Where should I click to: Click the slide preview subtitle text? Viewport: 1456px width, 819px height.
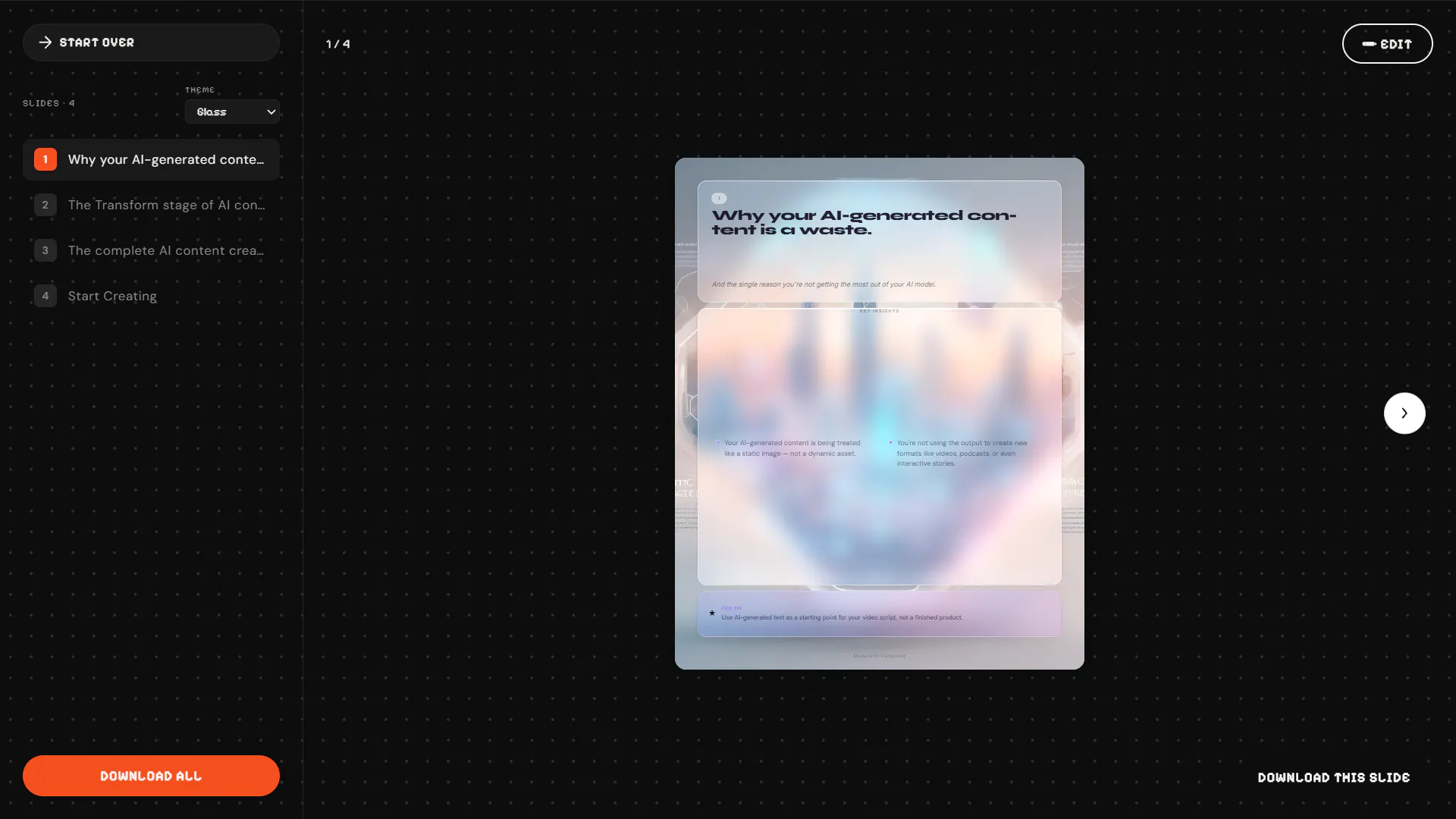tap(824, 284)
